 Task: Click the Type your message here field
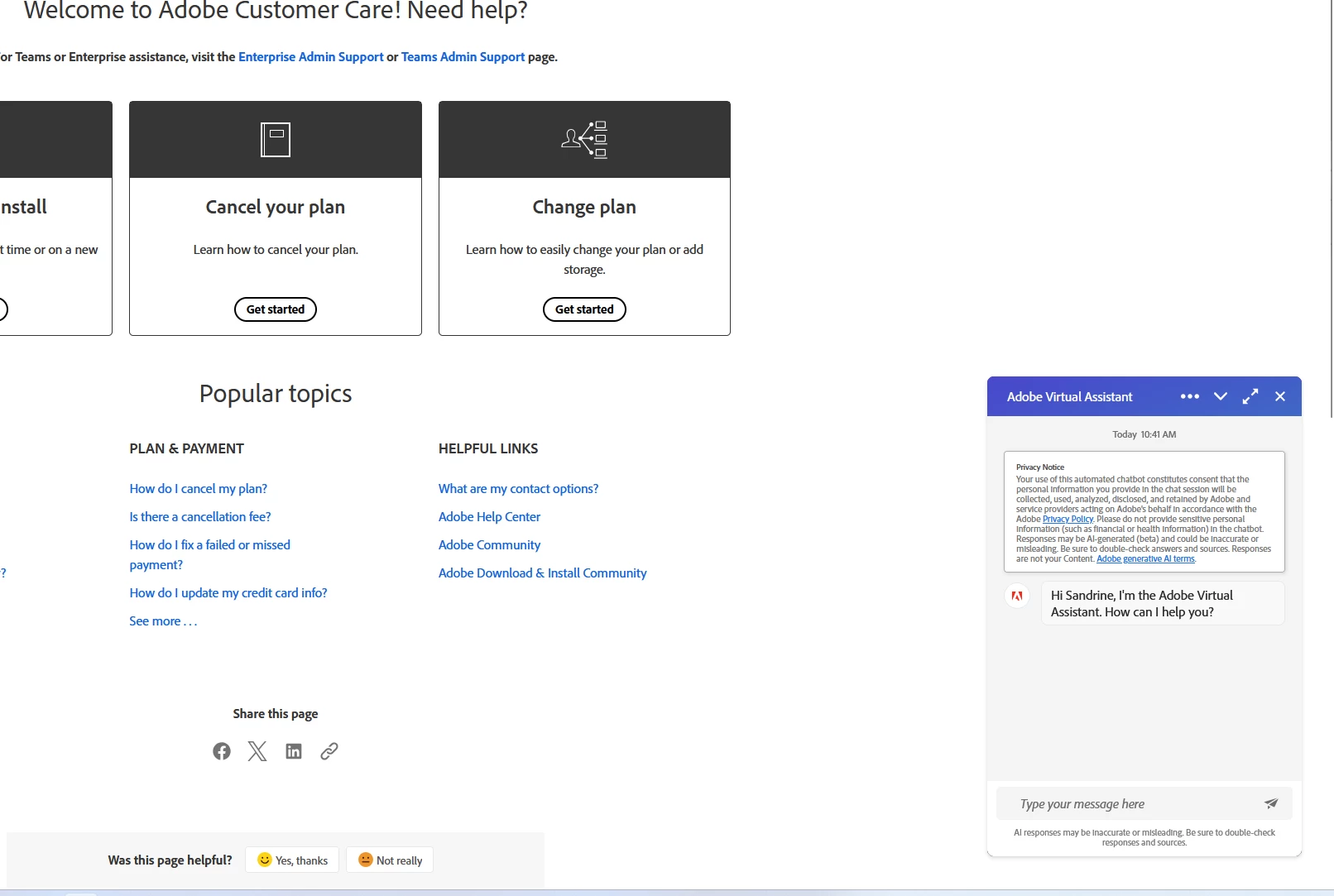pos(1144,804)
